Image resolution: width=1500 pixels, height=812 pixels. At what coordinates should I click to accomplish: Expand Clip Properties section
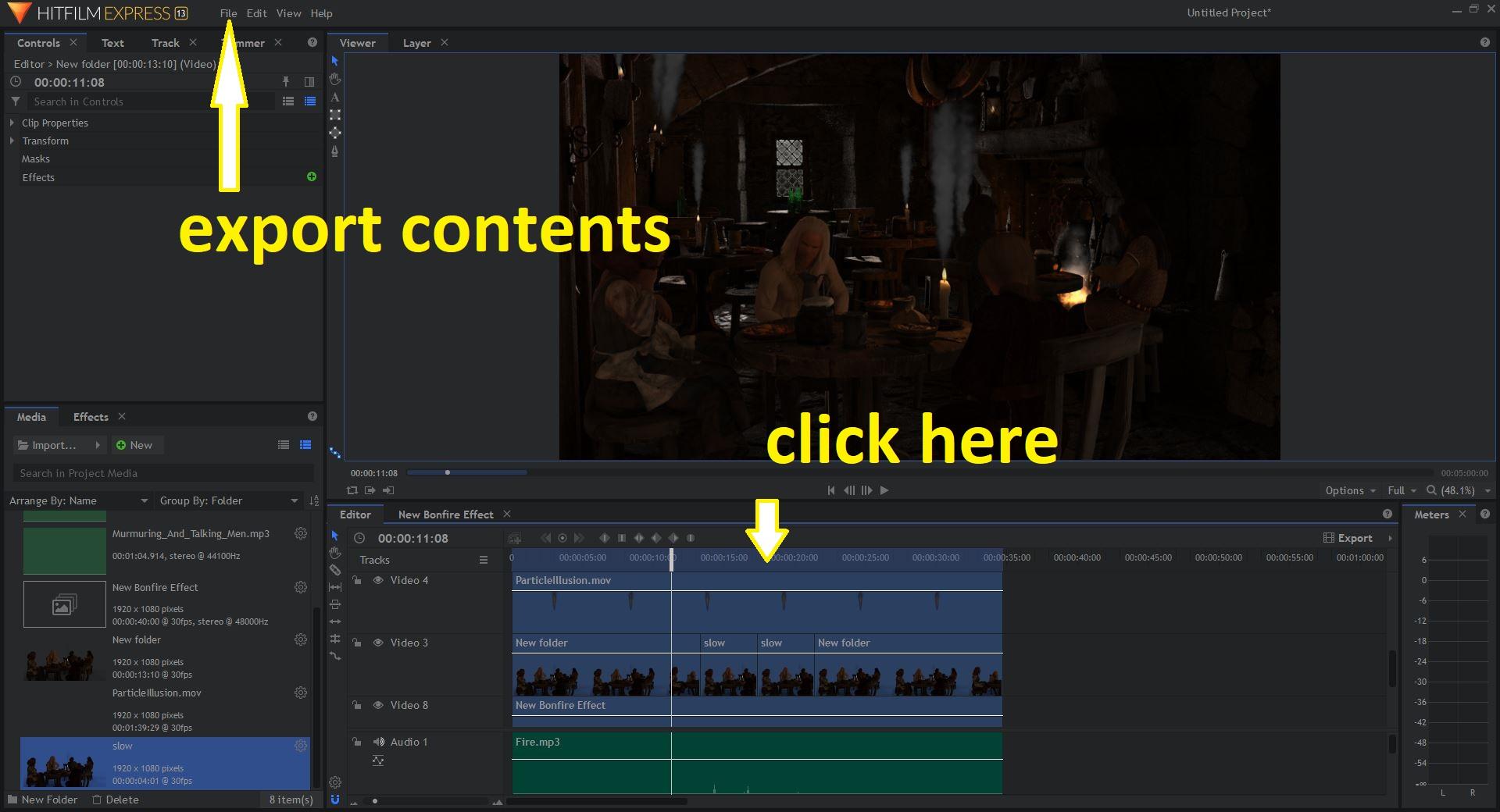pyautogui.click(x=12, y=123)
